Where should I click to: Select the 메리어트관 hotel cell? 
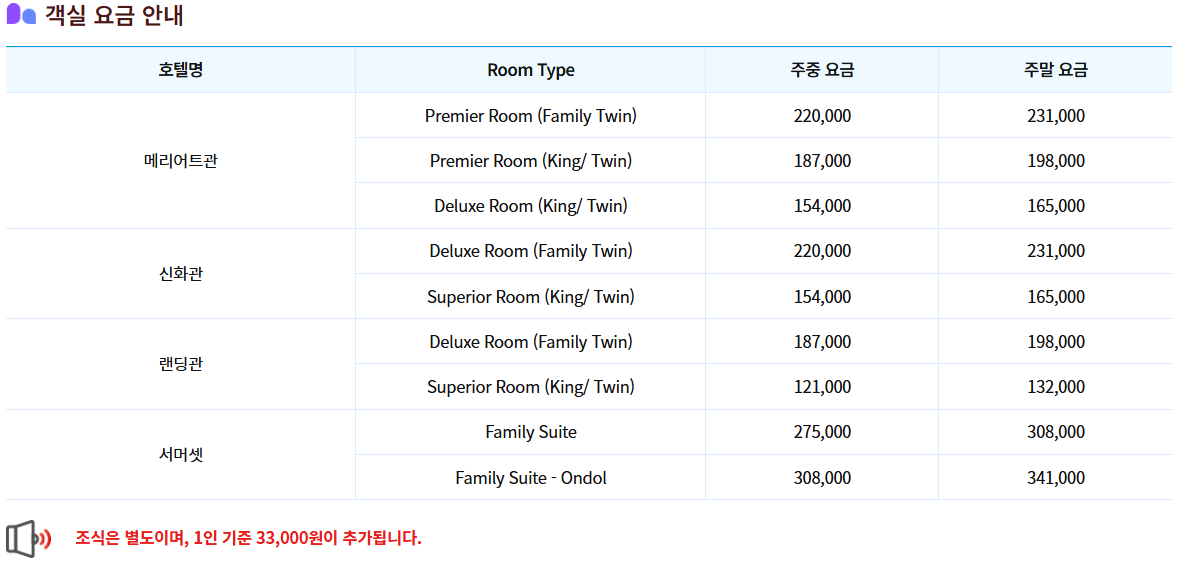point(181,160)
